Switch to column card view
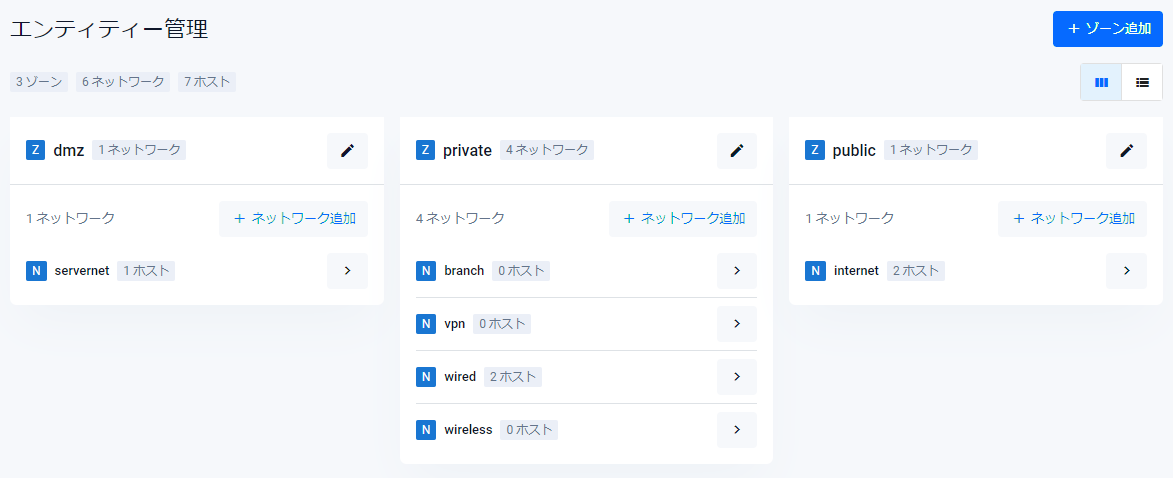The width and height of the screenshot is (1173, 478). 1101,82
